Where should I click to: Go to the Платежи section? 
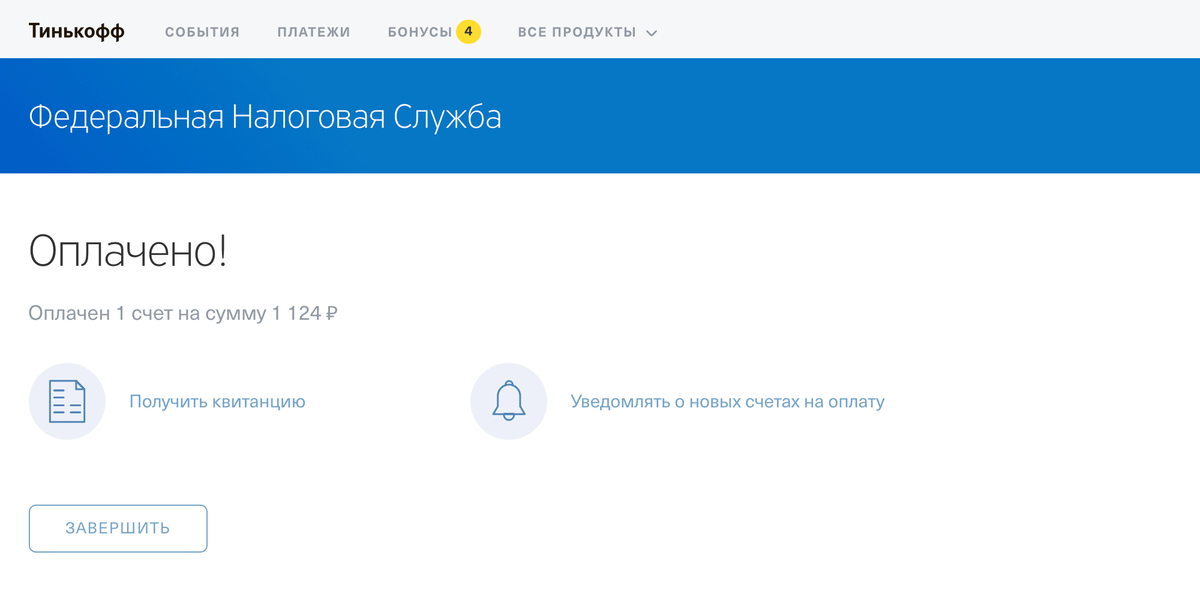(x=314, y=32)
